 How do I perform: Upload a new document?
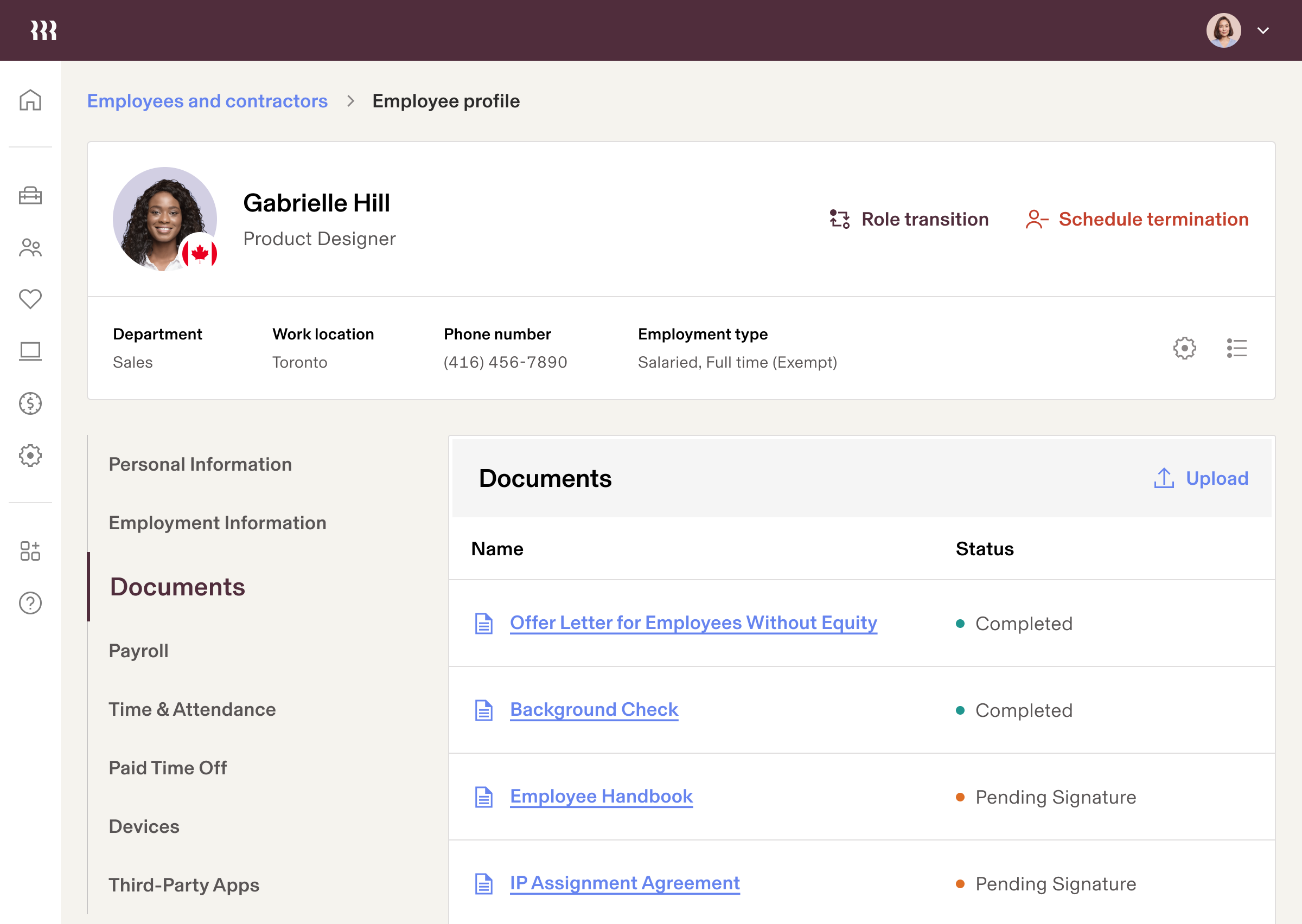click(1201, 478)
